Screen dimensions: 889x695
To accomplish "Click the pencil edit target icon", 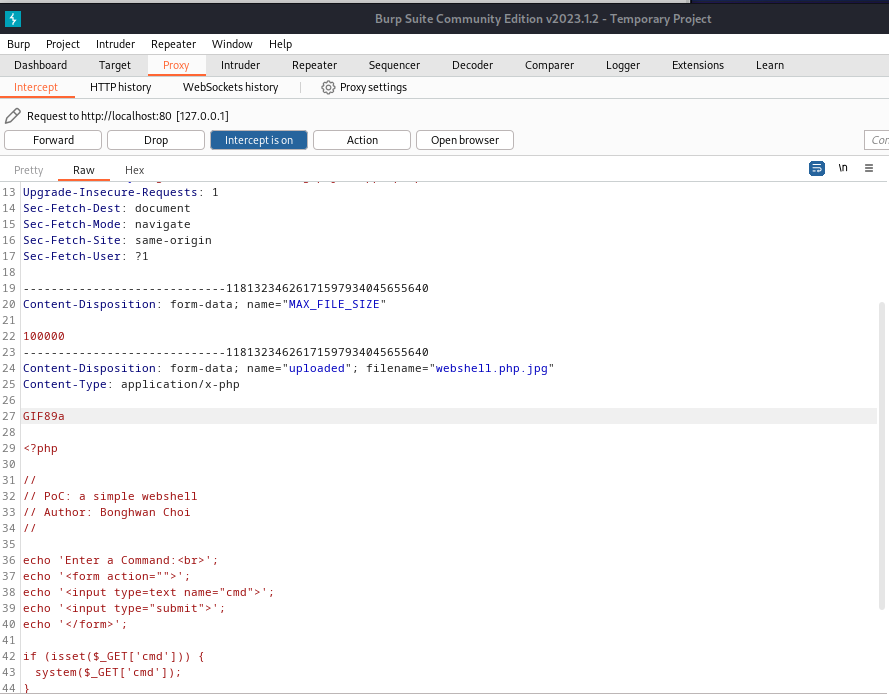I will [x=12, y=116].
